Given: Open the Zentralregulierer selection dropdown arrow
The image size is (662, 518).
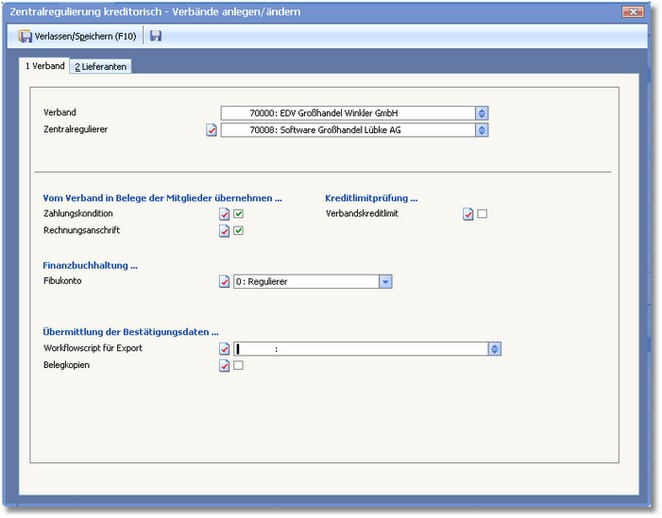Looking at the screenshot, I should pos(482,130).
